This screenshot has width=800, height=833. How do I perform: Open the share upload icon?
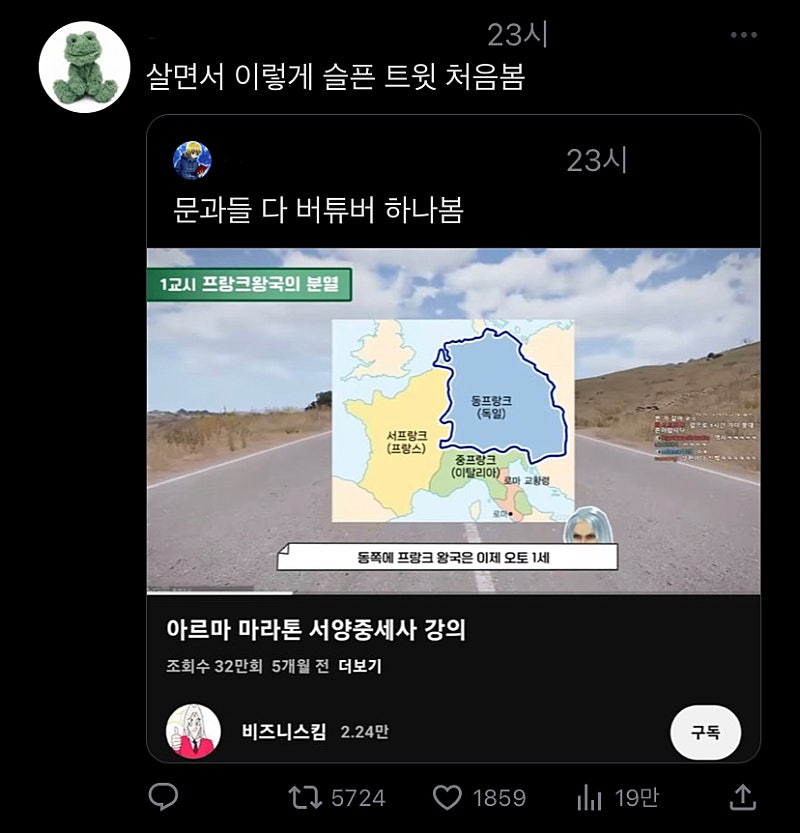[743, 797]
